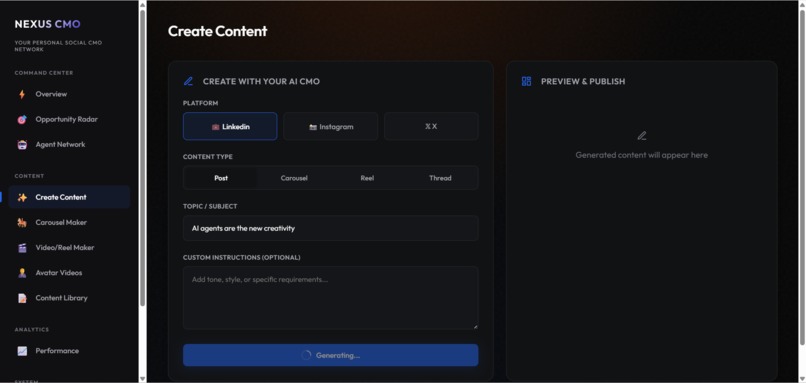The image size is (806, 383).
Task: Click the Overview lightning bolt icon
Action: tap(22, 94)
